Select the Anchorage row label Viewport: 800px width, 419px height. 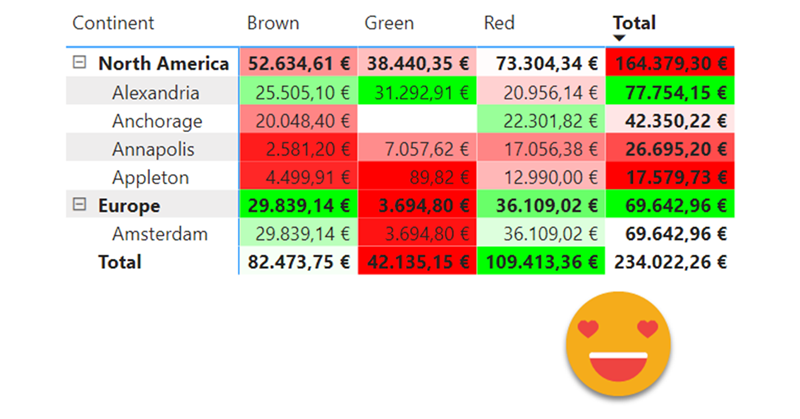pyautogui.click(x=157, y=121)
